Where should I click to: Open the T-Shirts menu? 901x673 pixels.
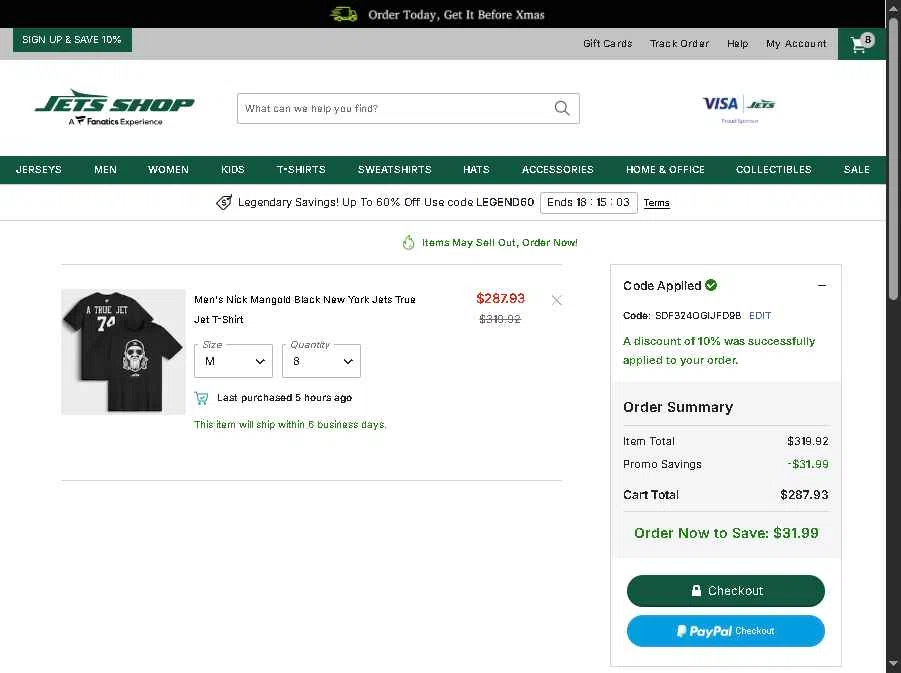(301, 170)
